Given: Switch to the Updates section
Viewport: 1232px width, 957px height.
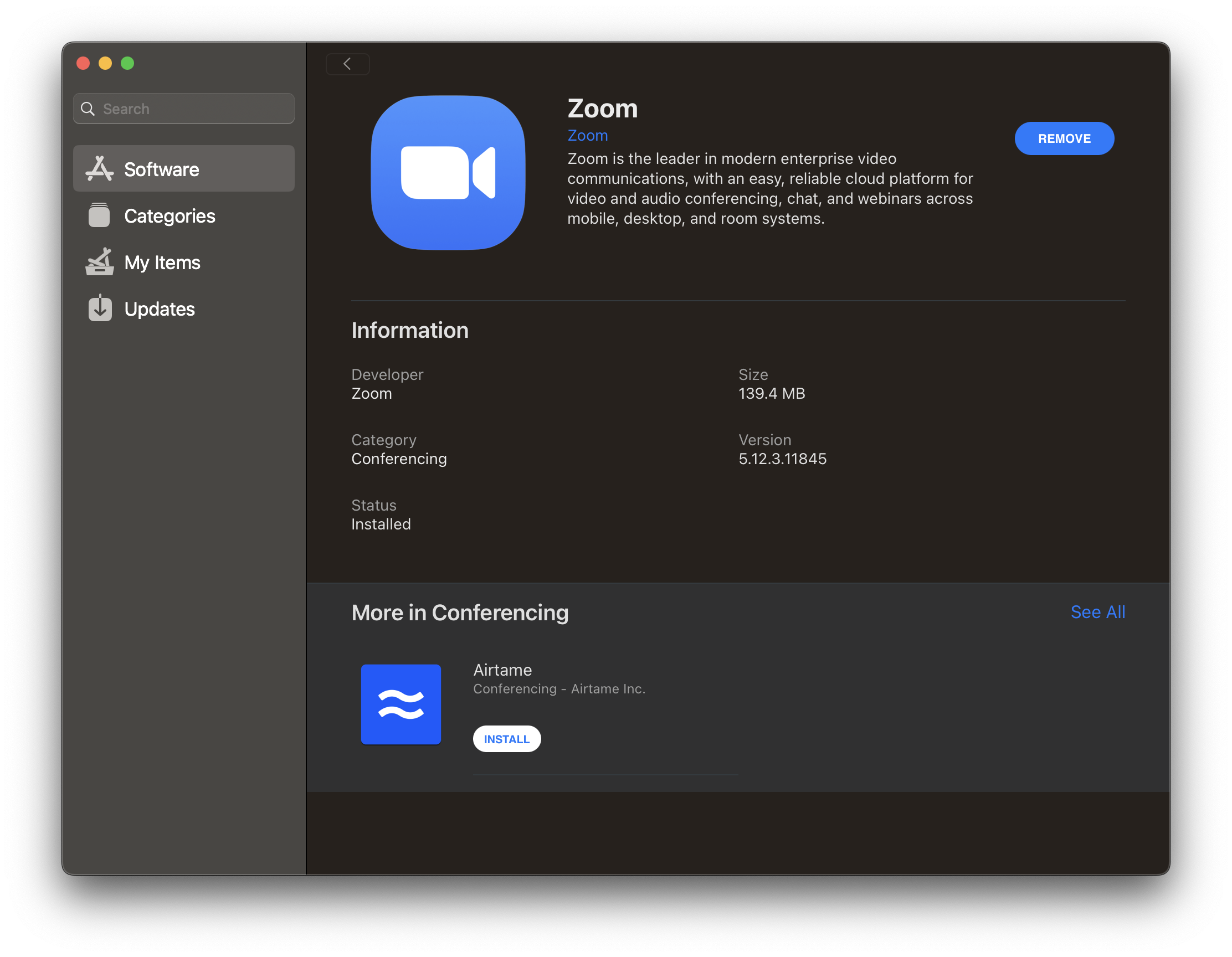Looking at the screenshot, I should click(159, 309).
